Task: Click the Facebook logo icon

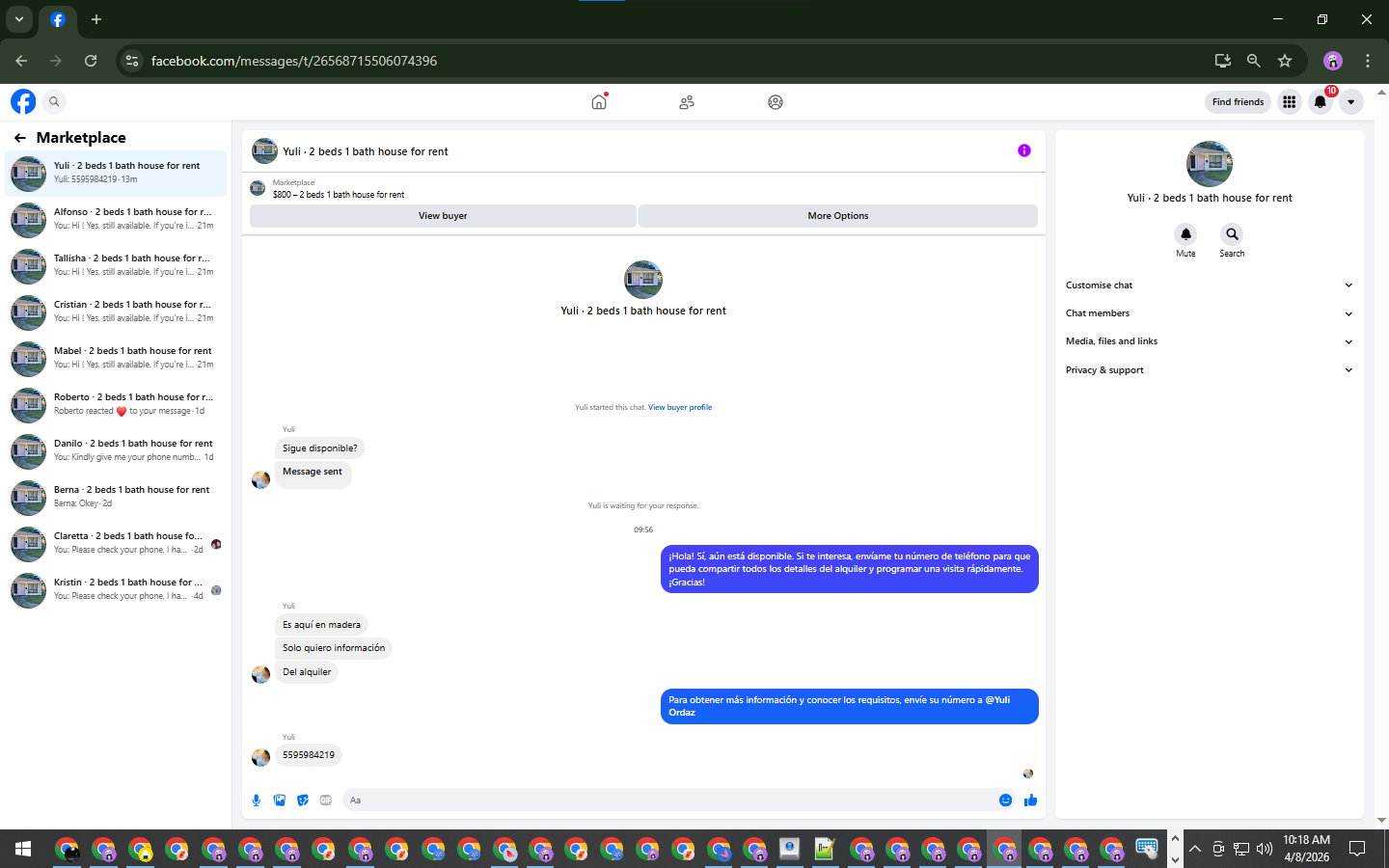Action: [x=23, y=101]
